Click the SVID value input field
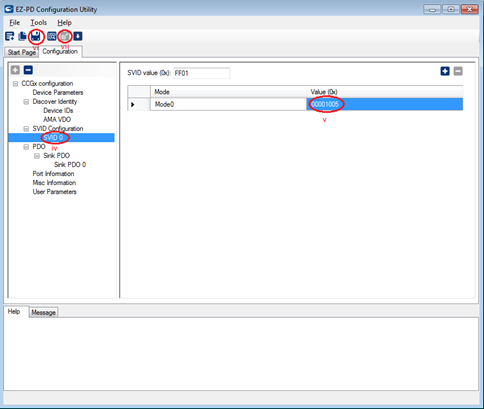Viewport: 484px width, 409px height. [201, 73]
